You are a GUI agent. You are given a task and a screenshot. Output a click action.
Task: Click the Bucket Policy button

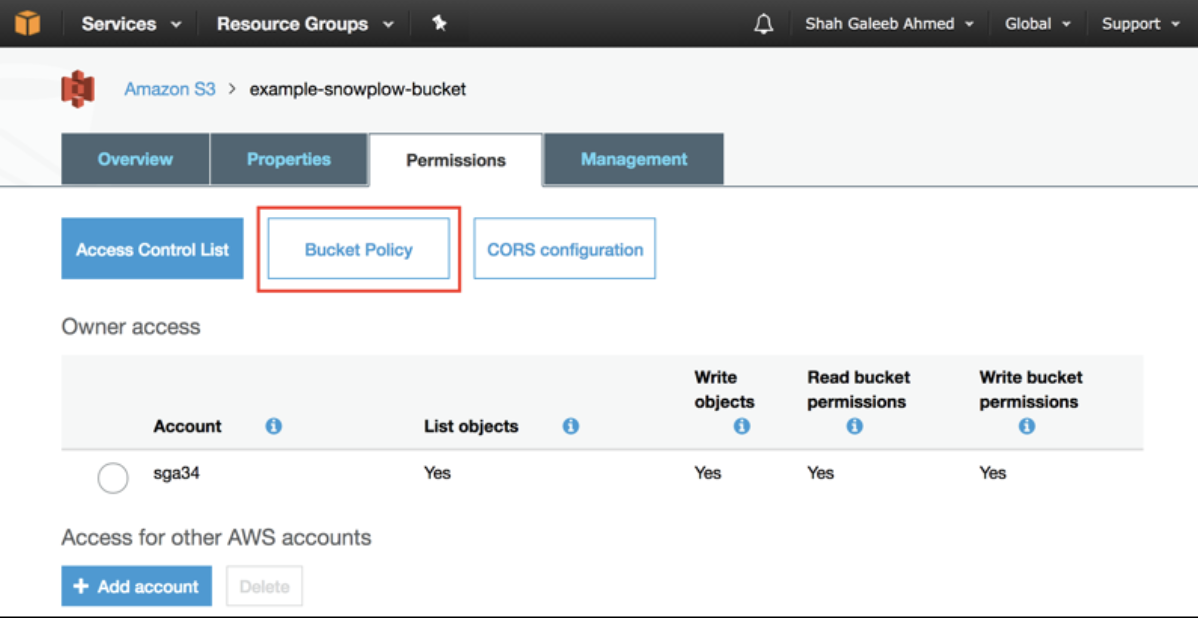tap(358, 249)
